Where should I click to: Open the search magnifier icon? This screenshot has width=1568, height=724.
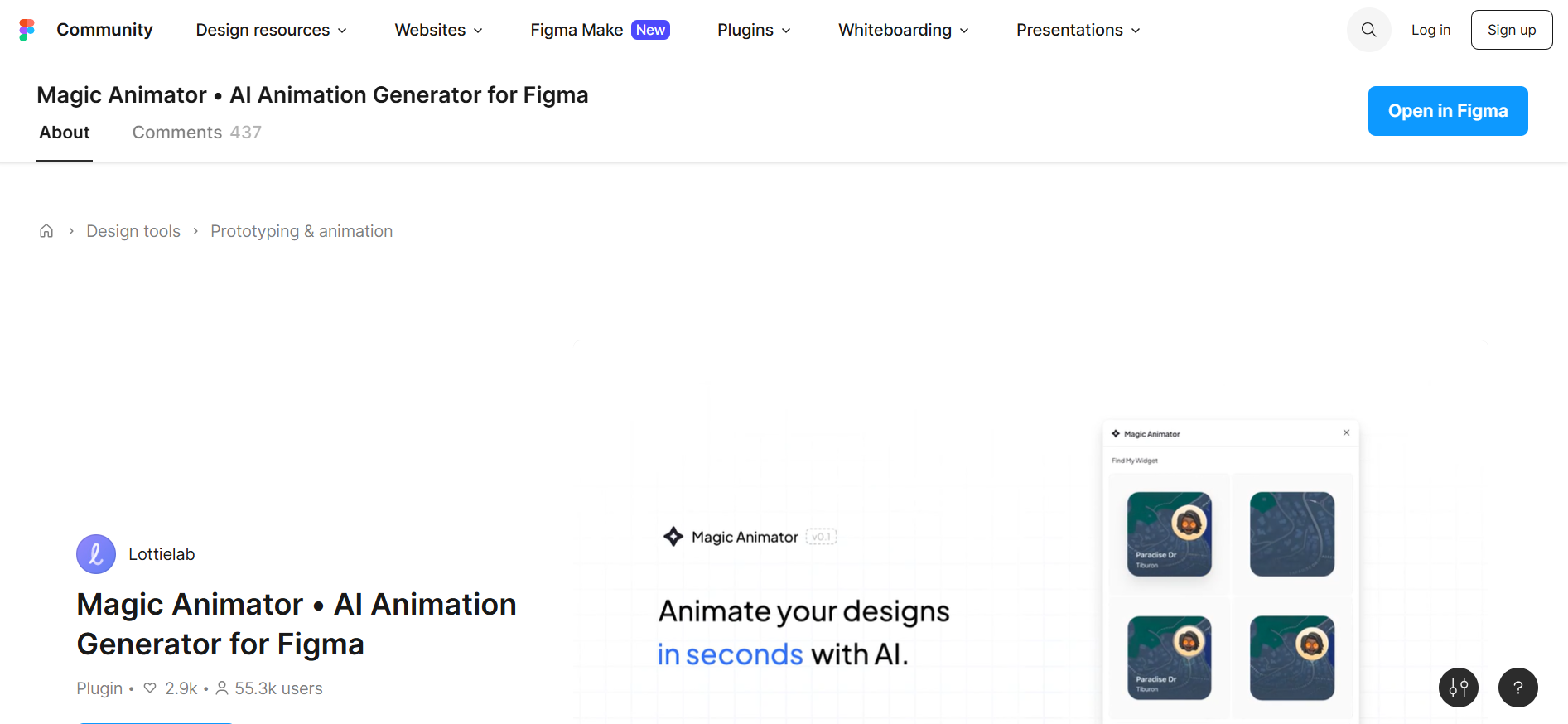1368,30
